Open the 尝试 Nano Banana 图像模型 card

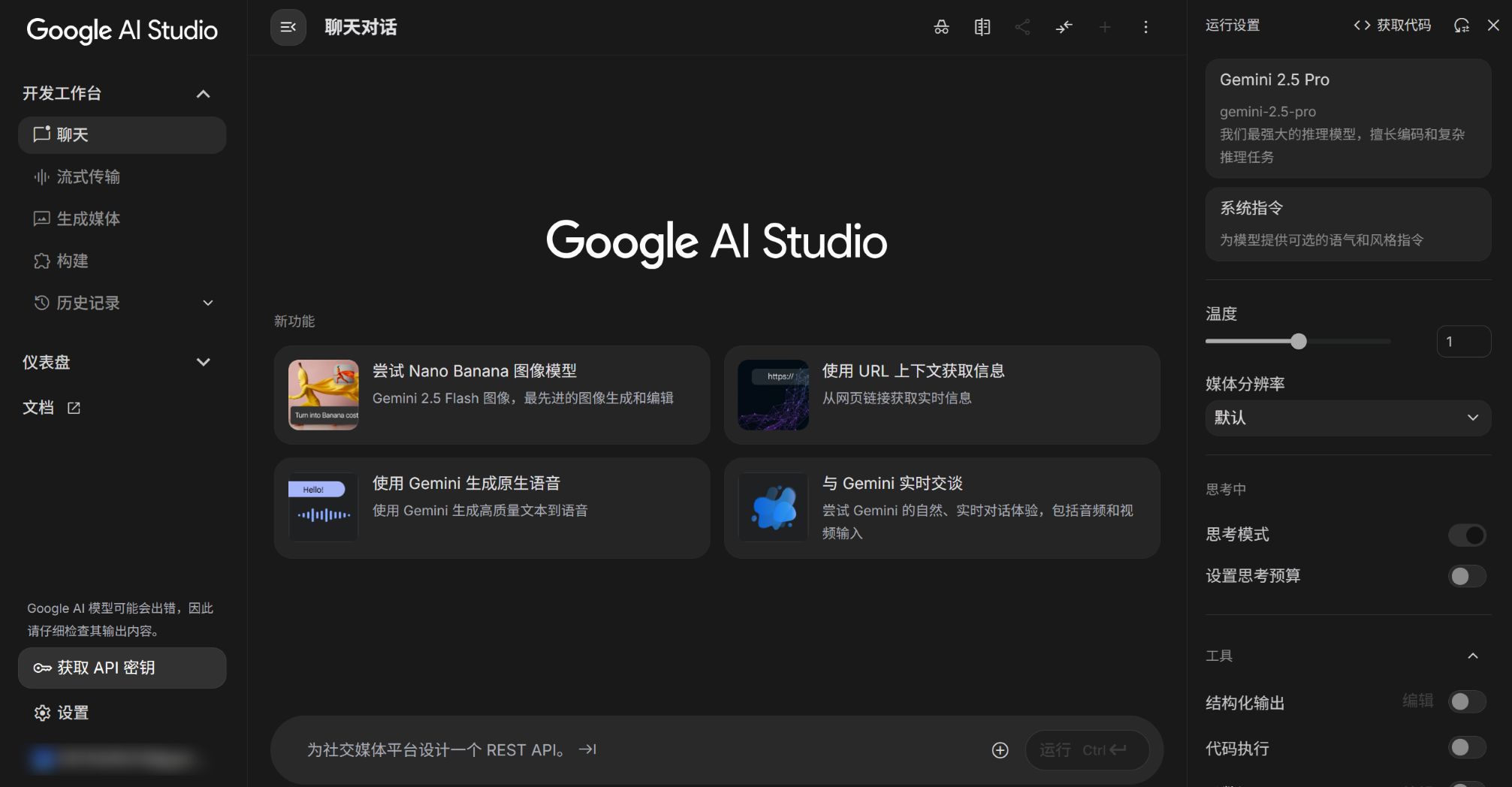[491, 395]
